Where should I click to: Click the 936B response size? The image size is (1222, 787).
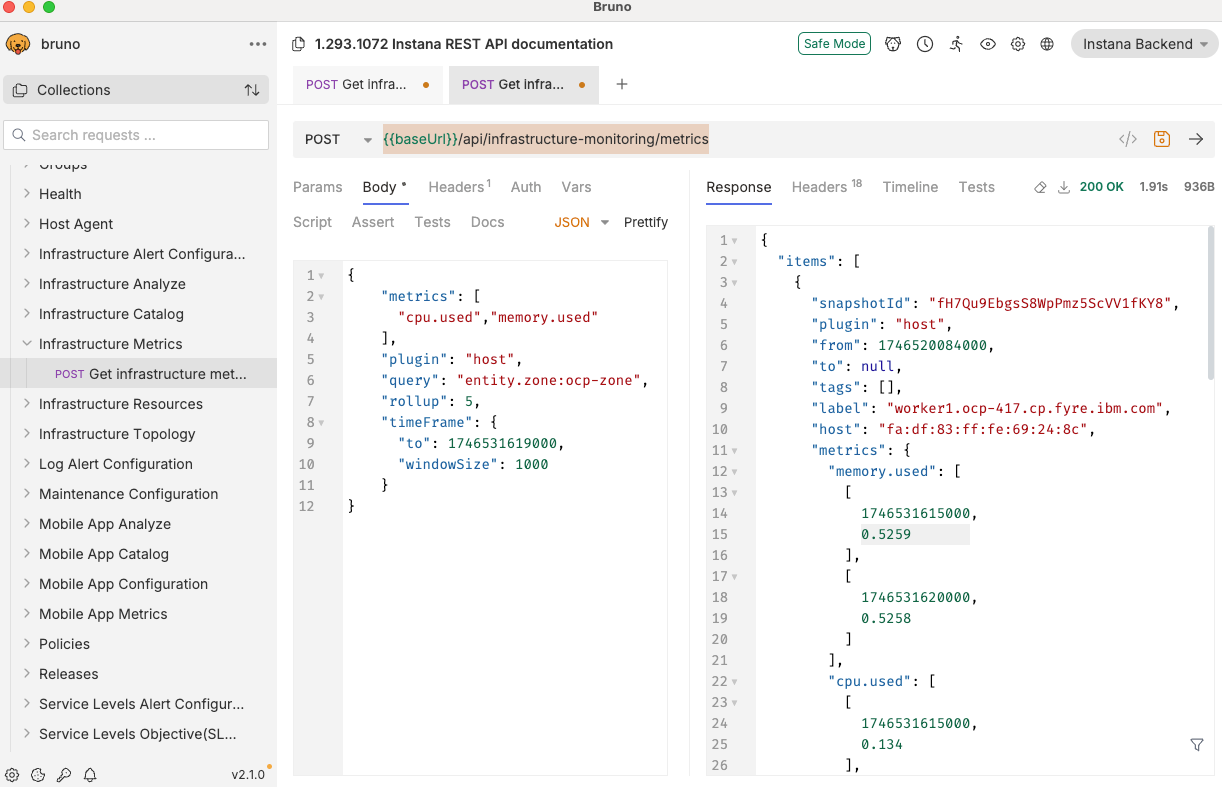1198,187
